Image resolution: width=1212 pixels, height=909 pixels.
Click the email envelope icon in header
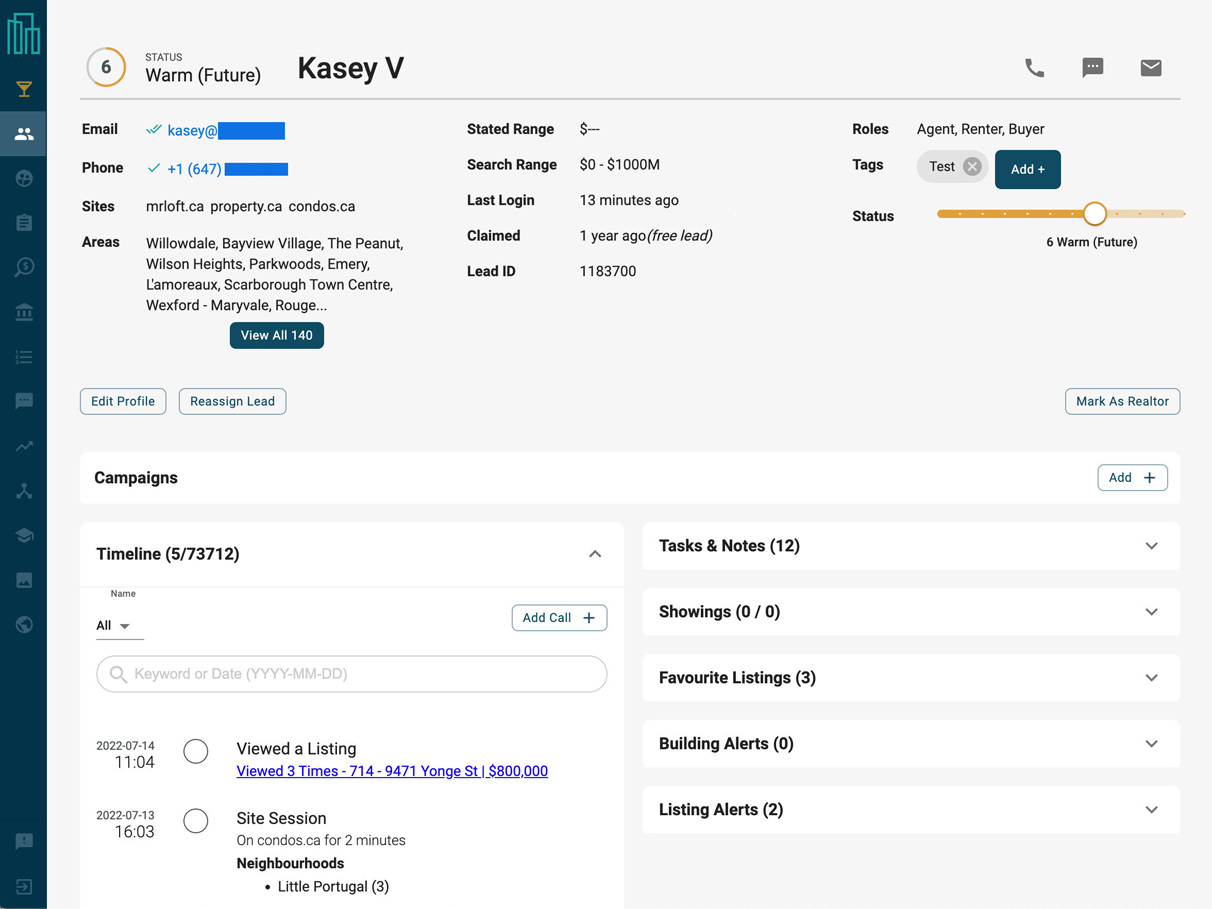point(1150,68)
